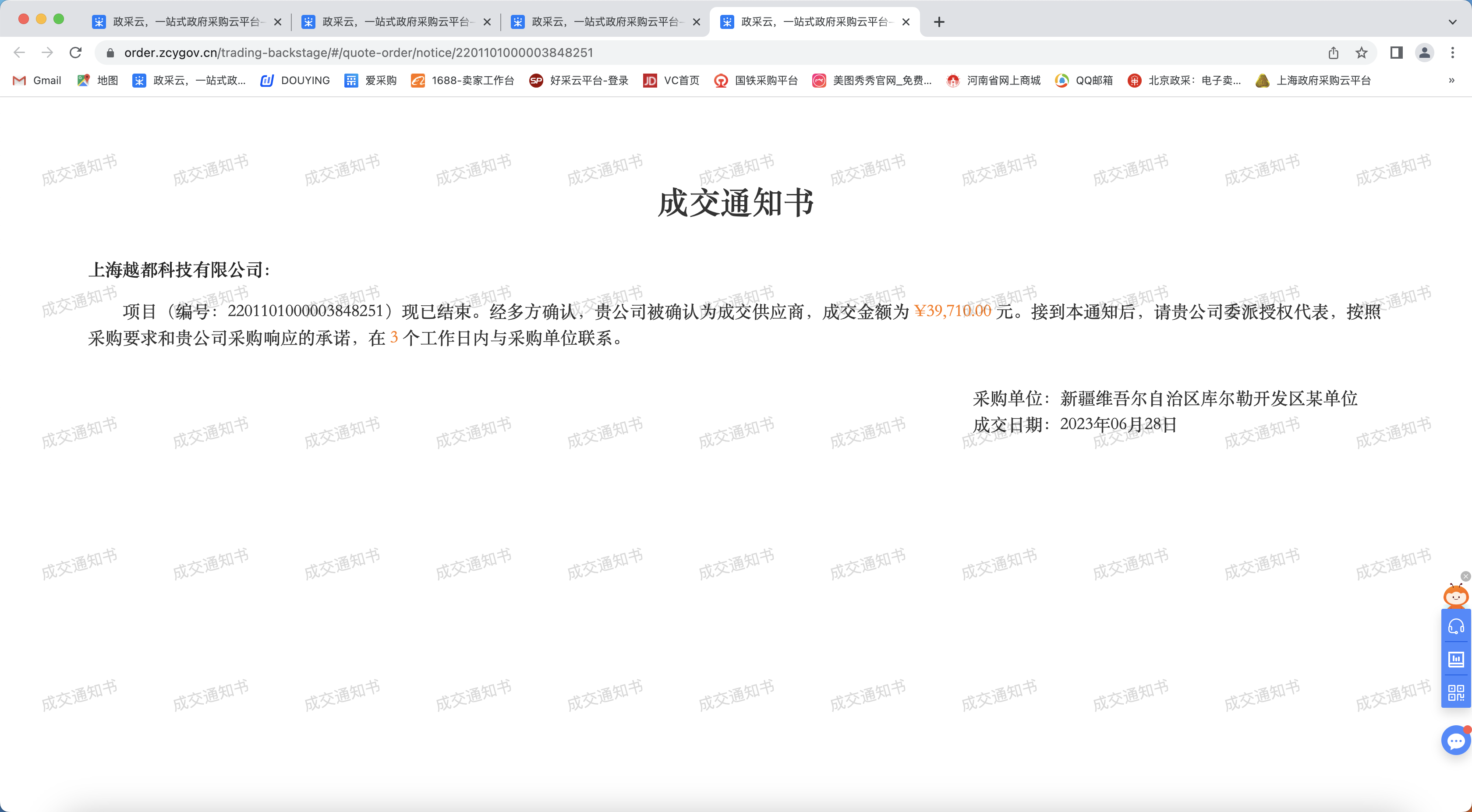The image size is (1472, 812).
Task: Open the user profile avatar icon
Action: (1424, 53)
